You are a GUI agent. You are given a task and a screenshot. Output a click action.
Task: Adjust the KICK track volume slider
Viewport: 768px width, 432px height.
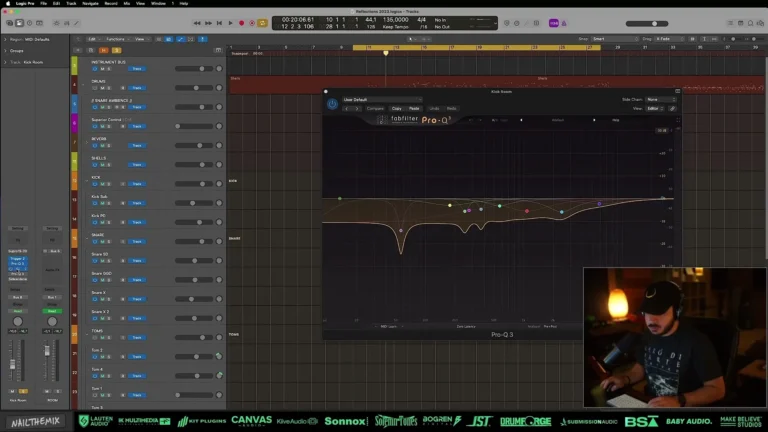200,185
